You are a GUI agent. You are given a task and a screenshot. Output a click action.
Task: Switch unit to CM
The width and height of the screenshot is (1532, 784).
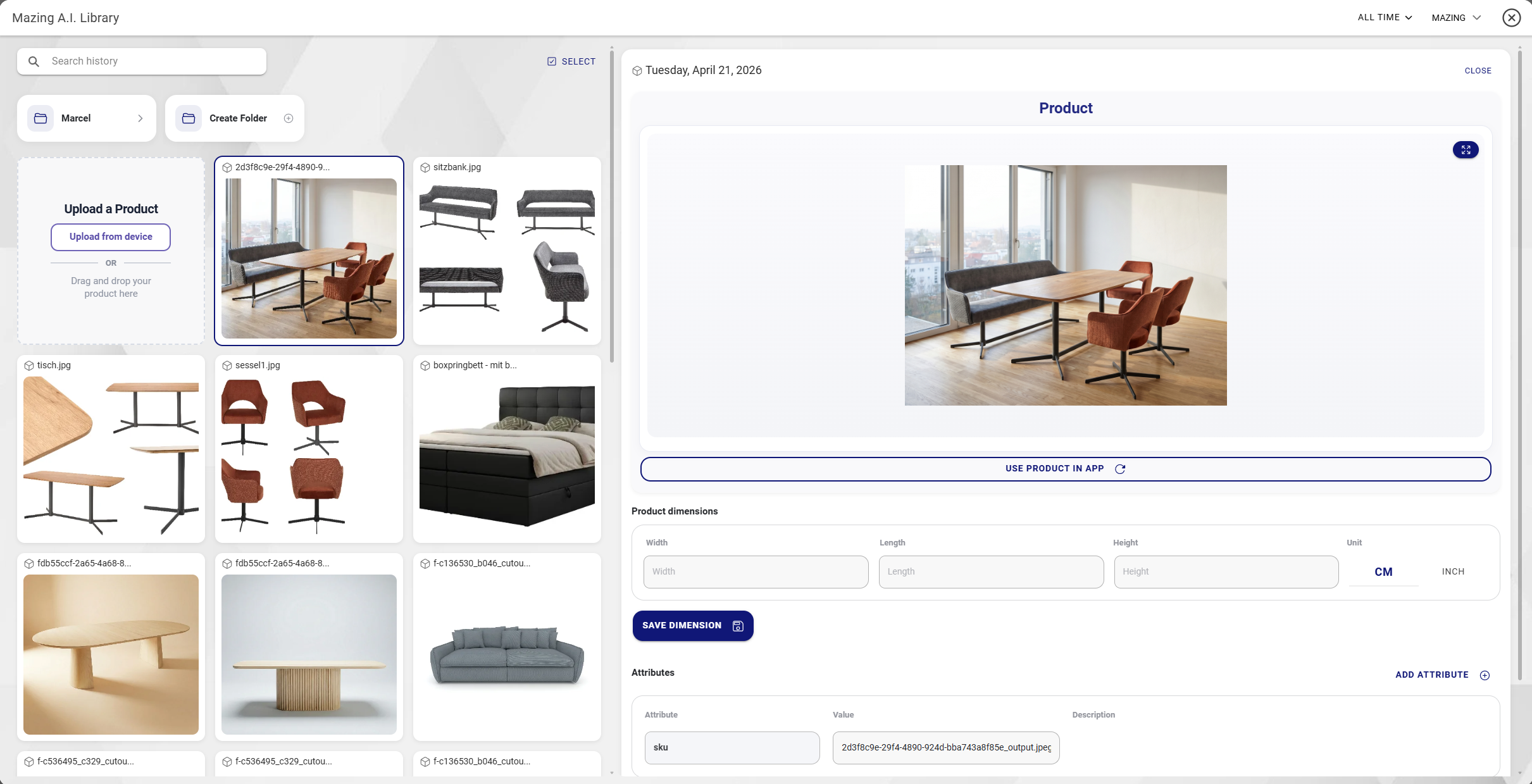point(1384,571)
